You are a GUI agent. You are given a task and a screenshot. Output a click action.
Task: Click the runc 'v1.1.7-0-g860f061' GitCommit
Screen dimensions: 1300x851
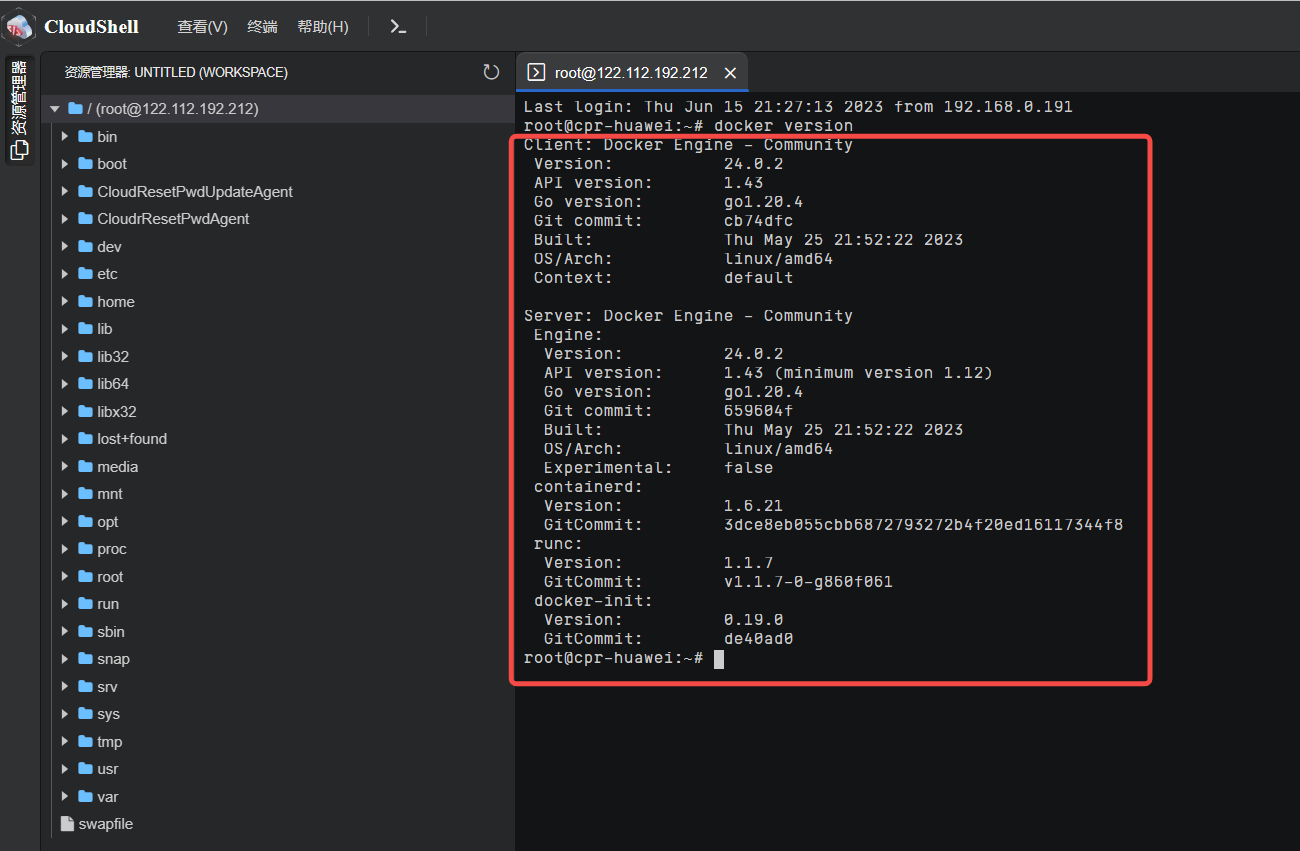click(808, 582)
